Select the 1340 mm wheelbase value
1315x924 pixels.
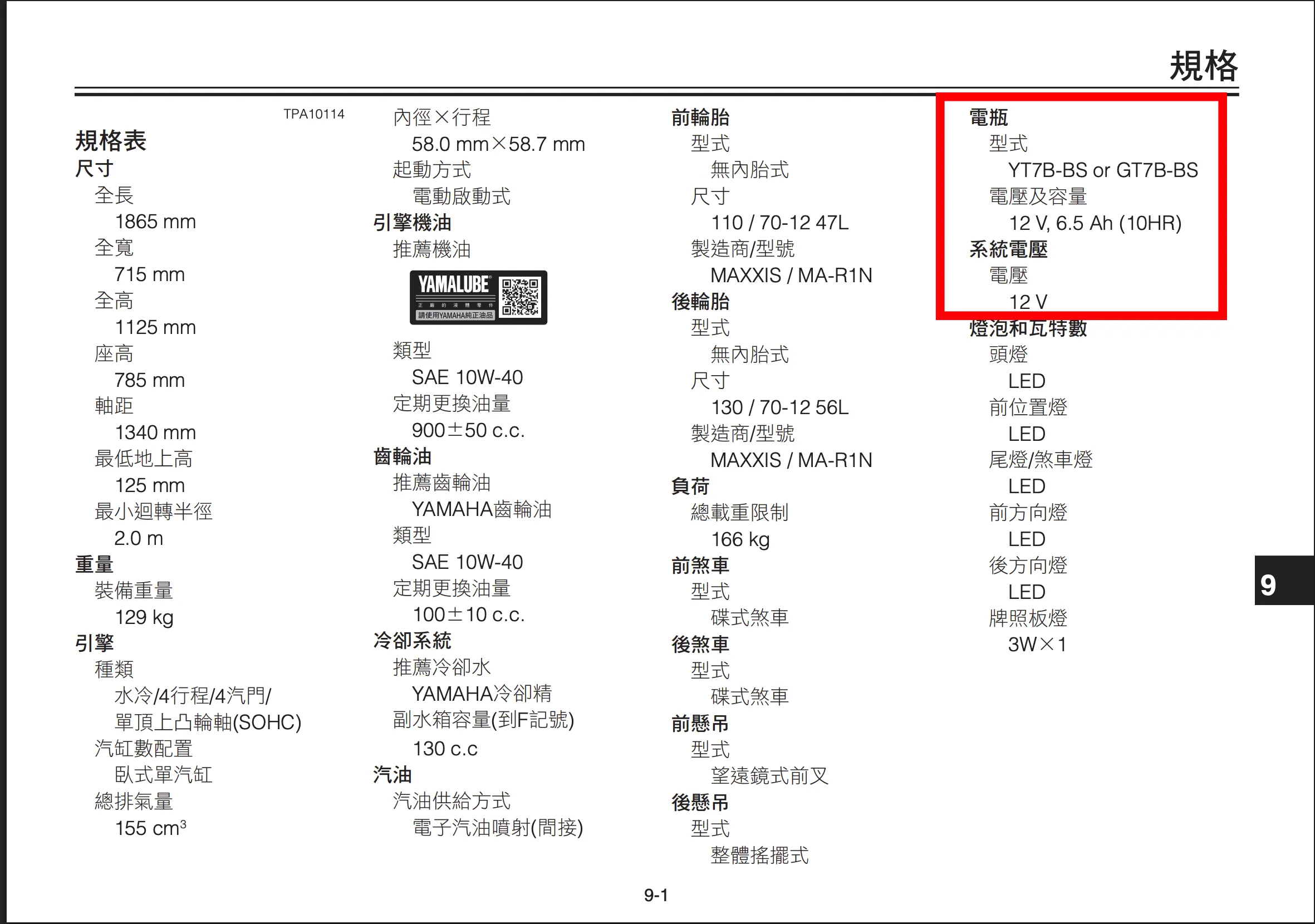[x=155, y=433]
